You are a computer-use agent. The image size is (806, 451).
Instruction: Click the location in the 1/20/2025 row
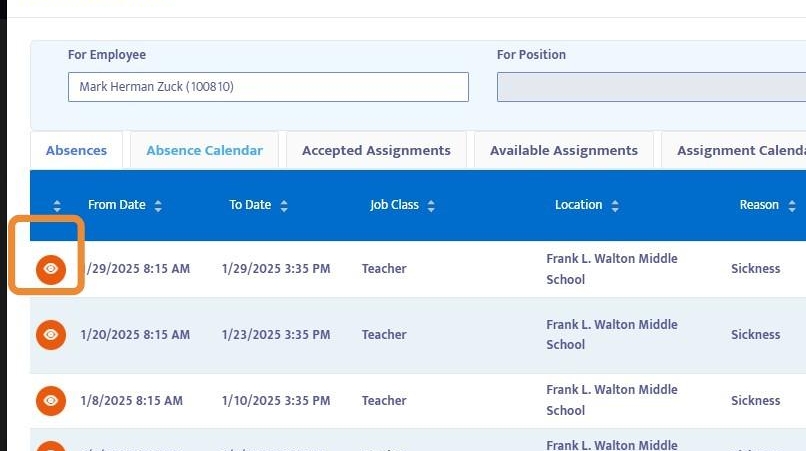612,335
